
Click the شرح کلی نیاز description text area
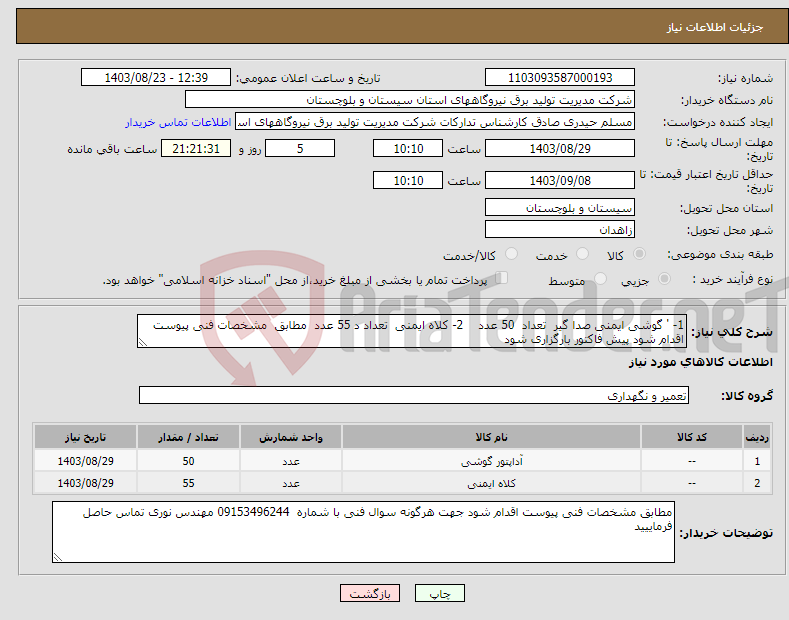pyautogui.click(x=412, y=331)
